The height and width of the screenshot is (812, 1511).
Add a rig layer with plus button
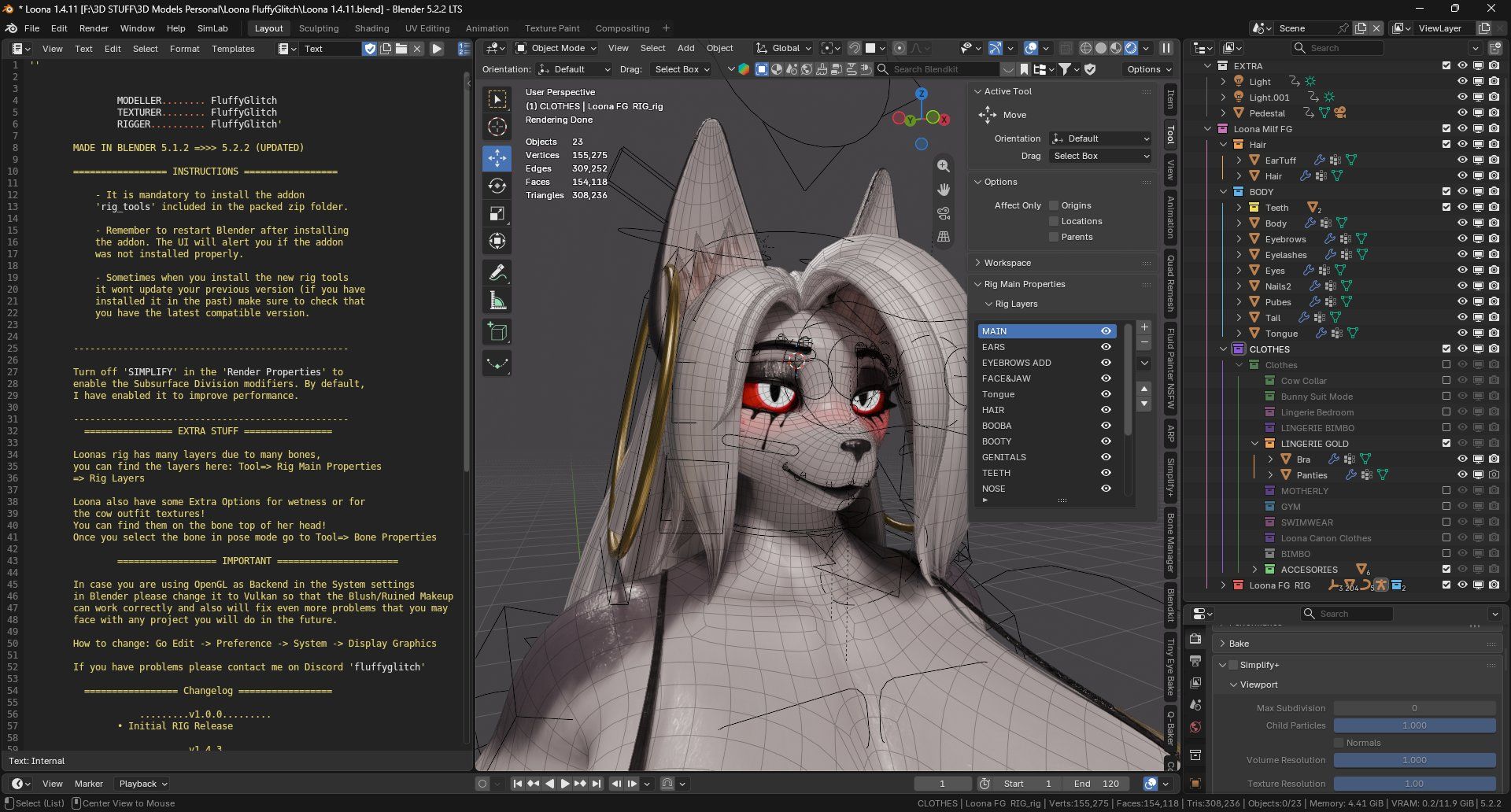(1145, 327)
